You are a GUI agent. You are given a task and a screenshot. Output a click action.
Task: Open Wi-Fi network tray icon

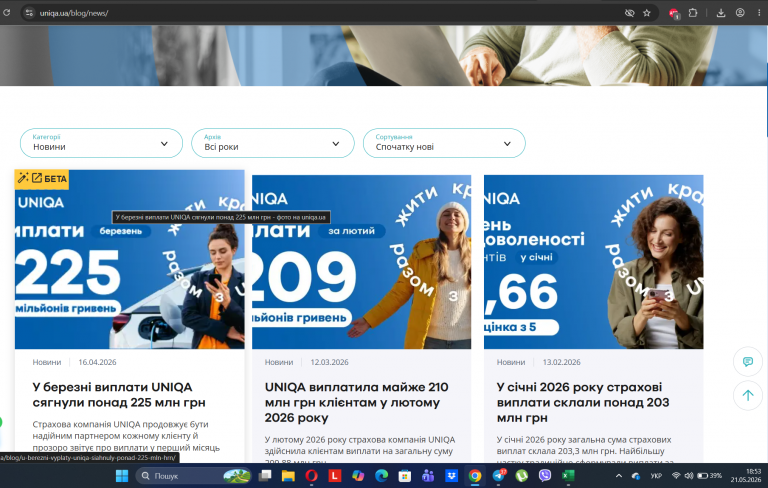(676, 476)
